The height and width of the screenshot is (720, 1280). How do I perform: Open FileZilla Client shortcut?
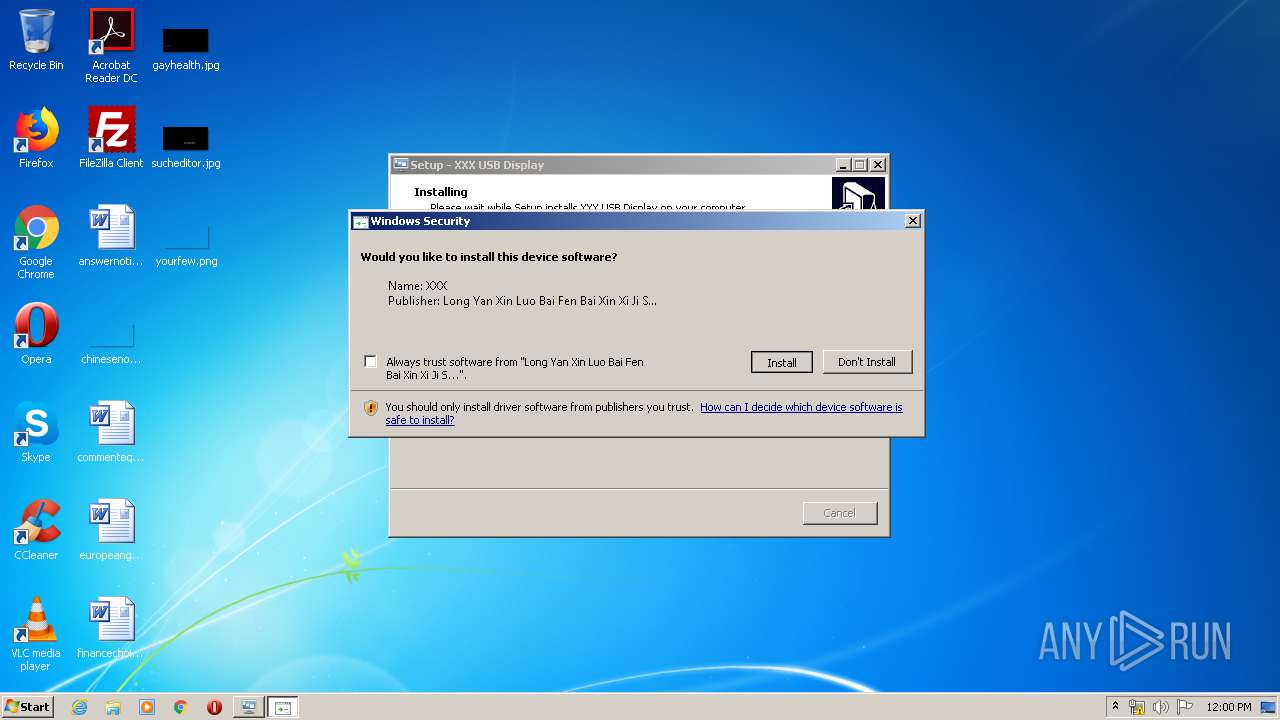111,138
